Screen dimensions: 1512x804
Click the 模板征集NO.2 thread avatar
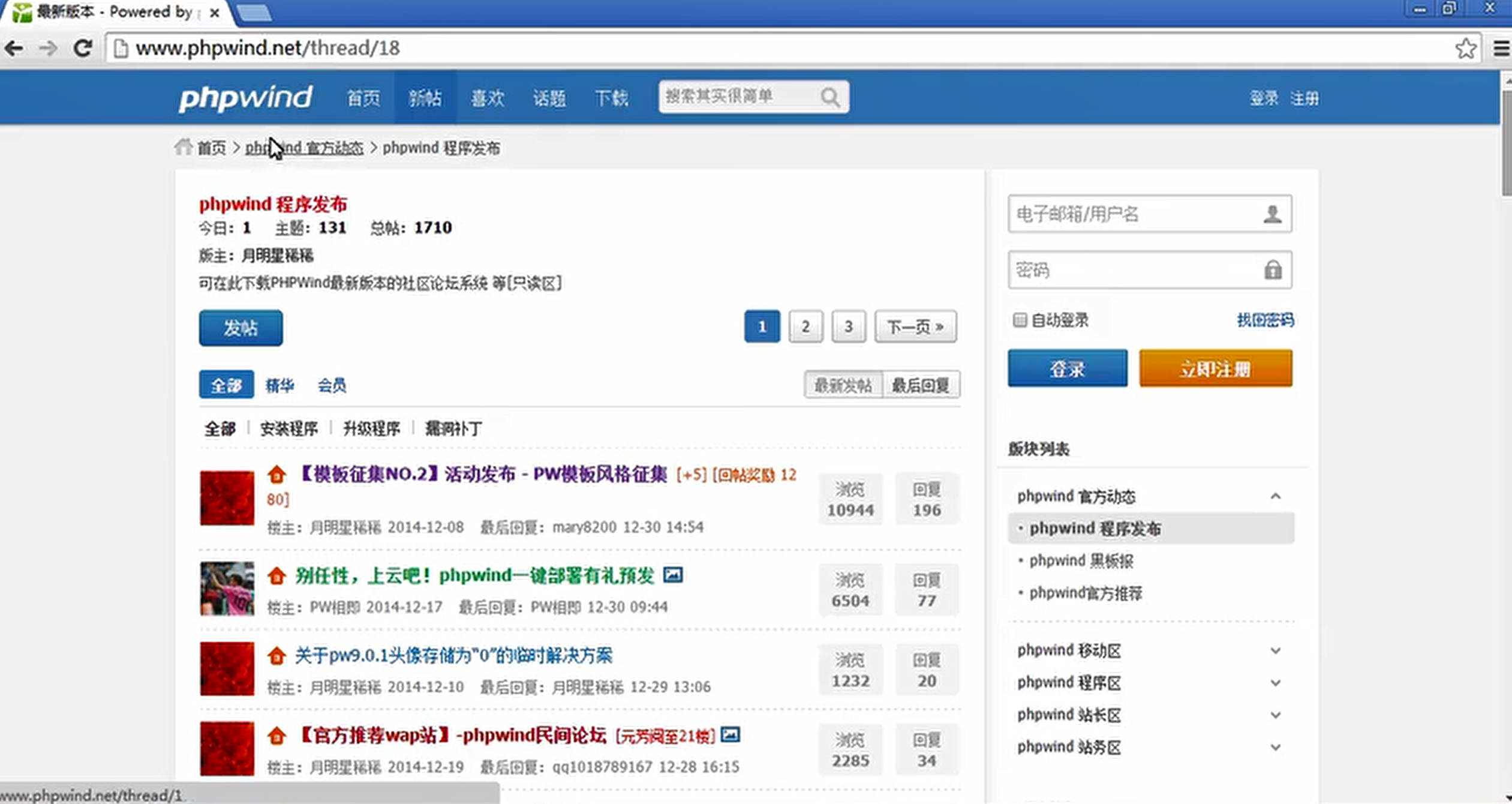(227, 498)
